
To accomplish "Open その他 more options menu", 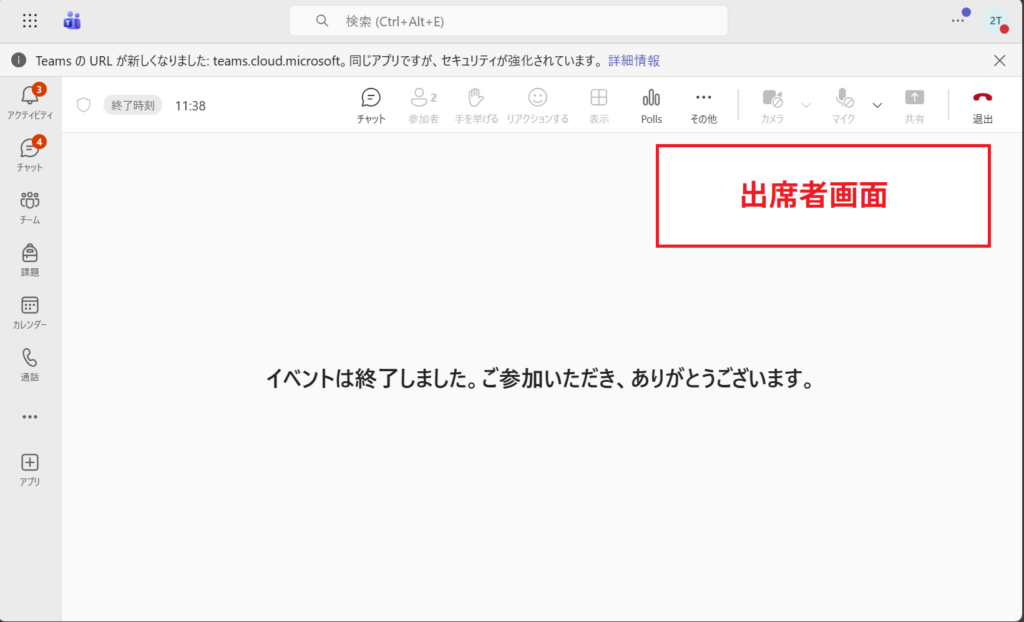I will (703, 104).
